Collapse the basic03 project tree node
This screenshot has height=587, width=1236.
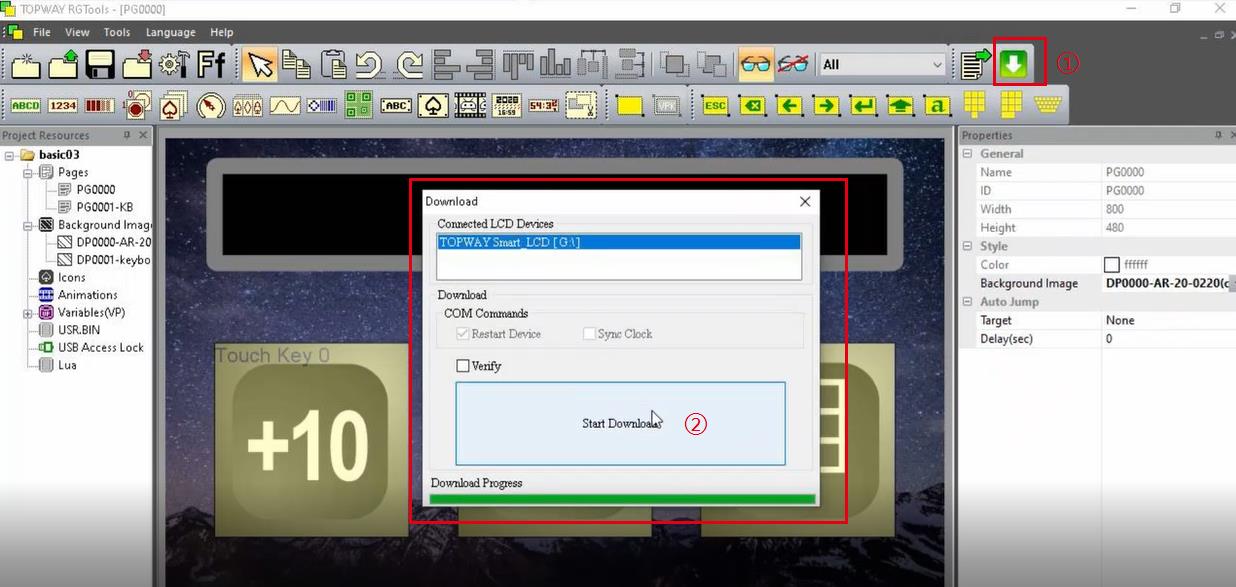pos(9,155)
